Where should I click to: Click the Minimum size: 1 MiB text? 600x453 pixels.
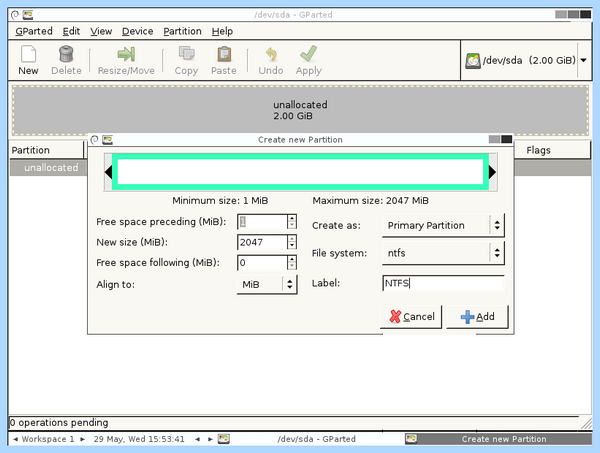click(x=220, y=200)
